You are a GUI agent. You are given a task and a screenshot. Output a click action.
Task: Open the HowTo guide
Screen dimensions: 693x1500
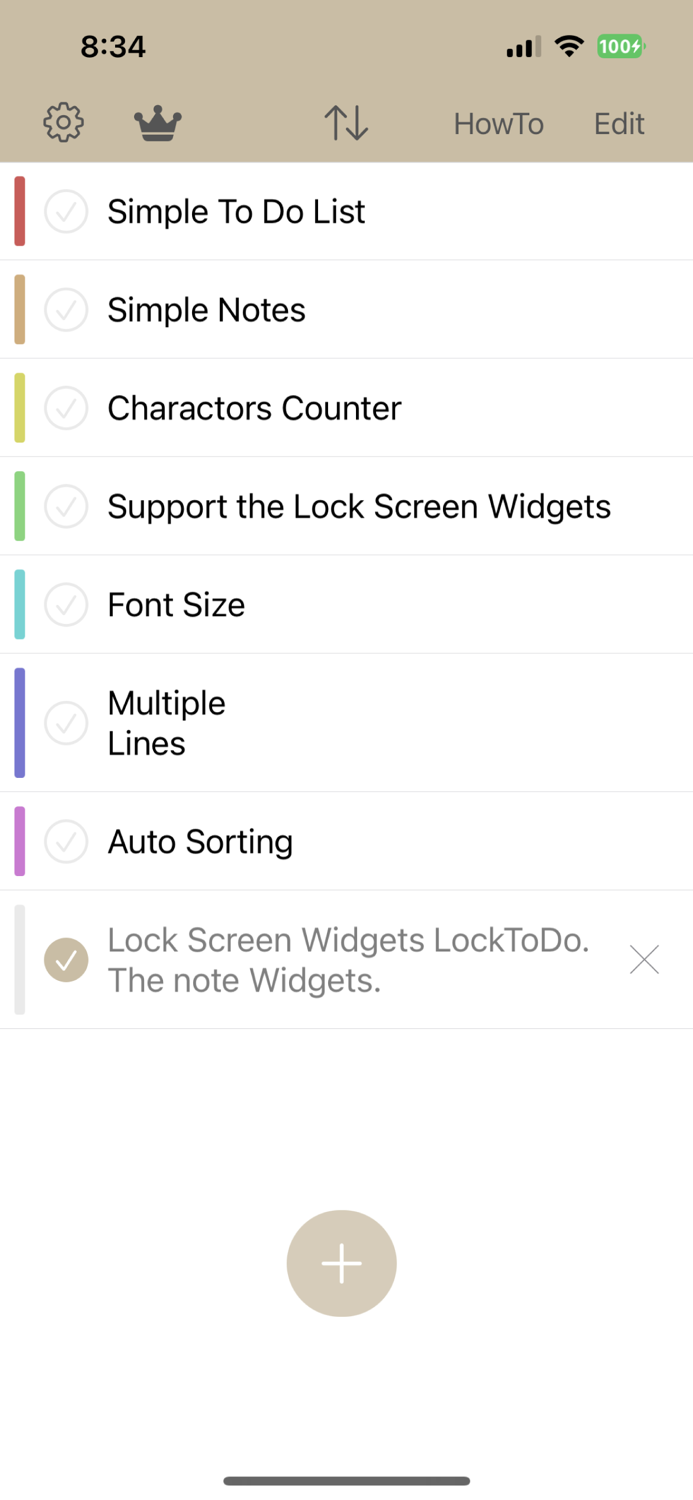498,123
